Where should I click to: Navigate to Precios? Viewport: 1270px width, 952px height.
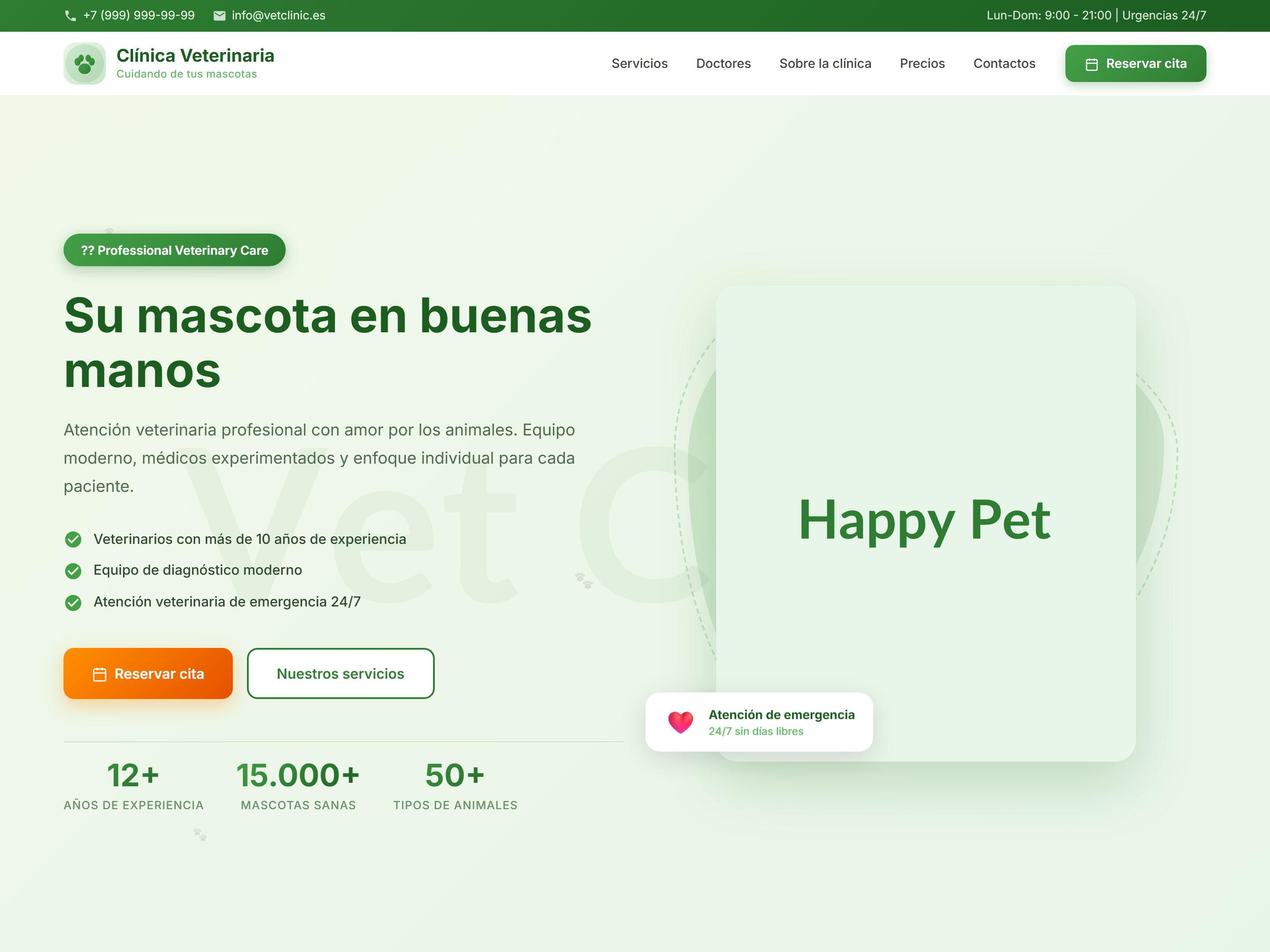(x=922, y=63)
